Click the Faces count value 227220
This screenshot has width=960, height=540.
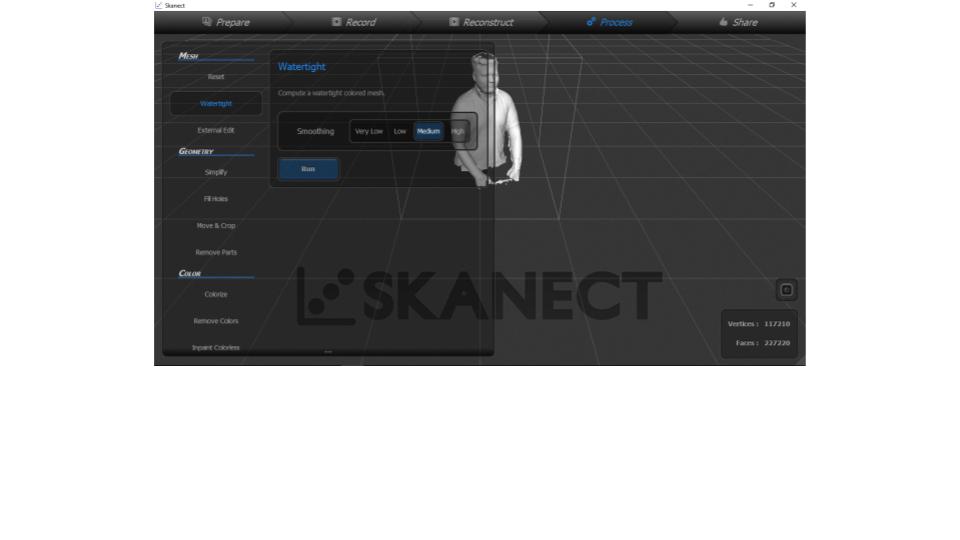click(776, 343)
